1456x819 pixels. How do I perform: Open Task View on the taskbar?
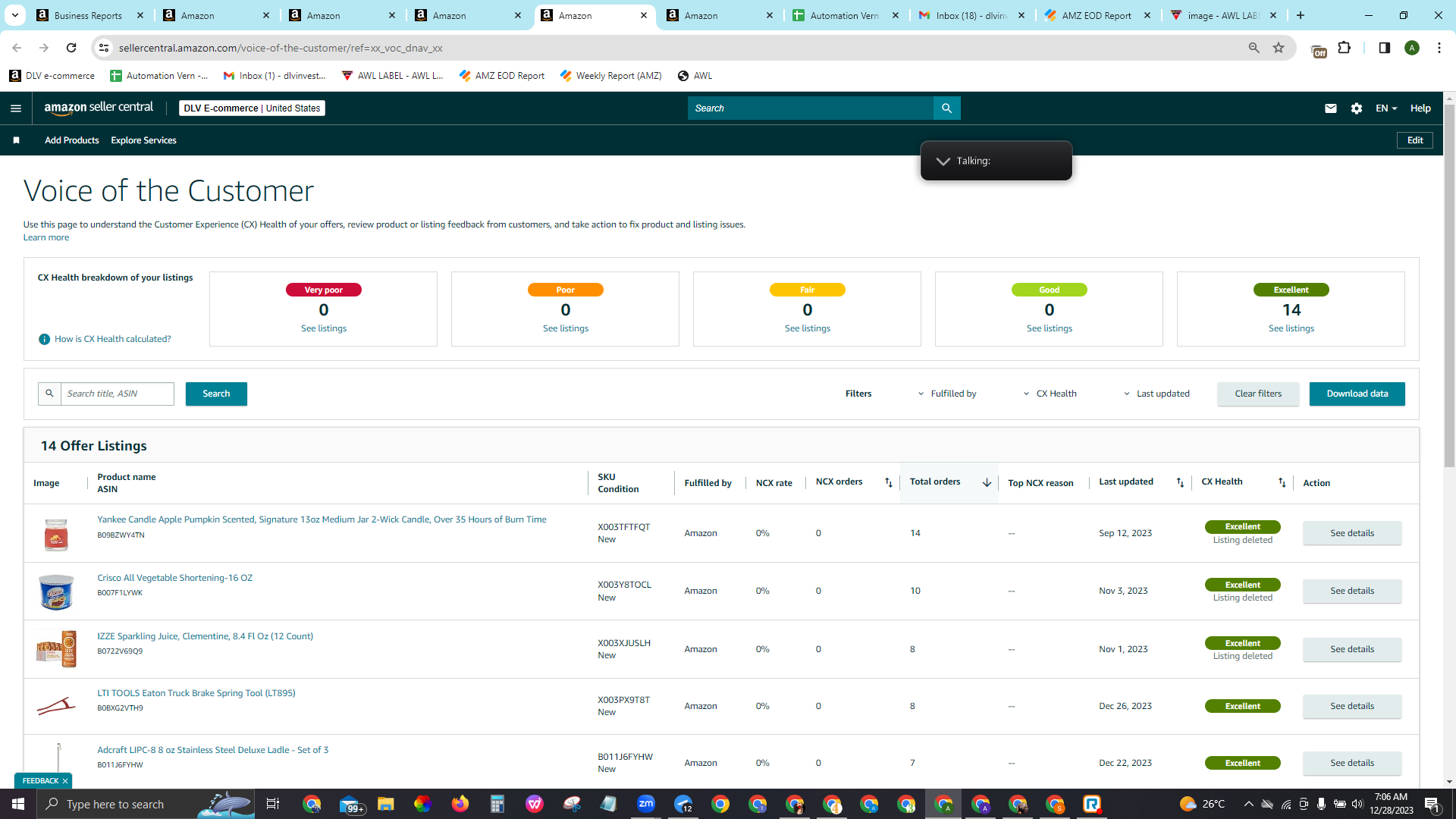273,804
